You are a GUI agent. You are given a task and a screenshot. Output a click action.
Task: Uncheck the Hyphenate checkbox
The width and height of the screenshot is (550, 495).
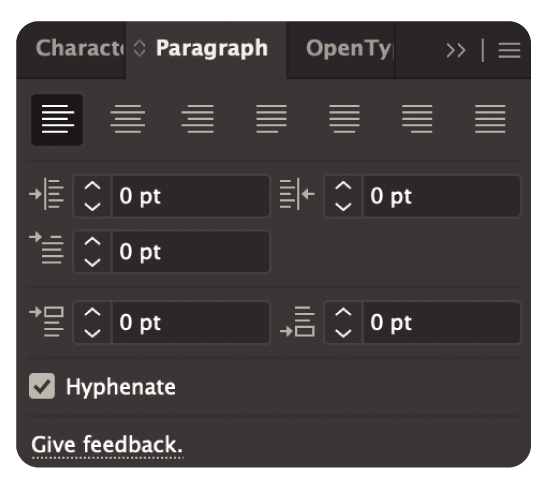tap(42, 386)
